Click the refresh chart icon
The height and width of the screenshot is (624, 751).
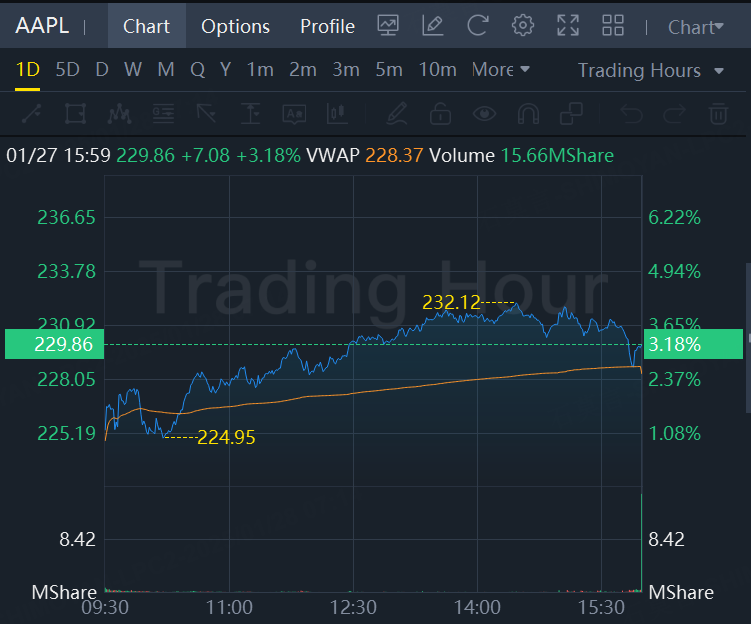[478, 26]
